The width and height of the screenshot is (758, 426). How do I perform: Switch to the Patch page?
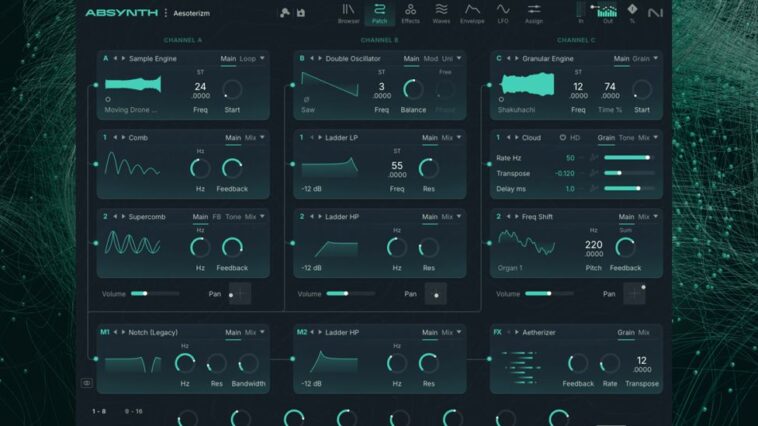379,14
